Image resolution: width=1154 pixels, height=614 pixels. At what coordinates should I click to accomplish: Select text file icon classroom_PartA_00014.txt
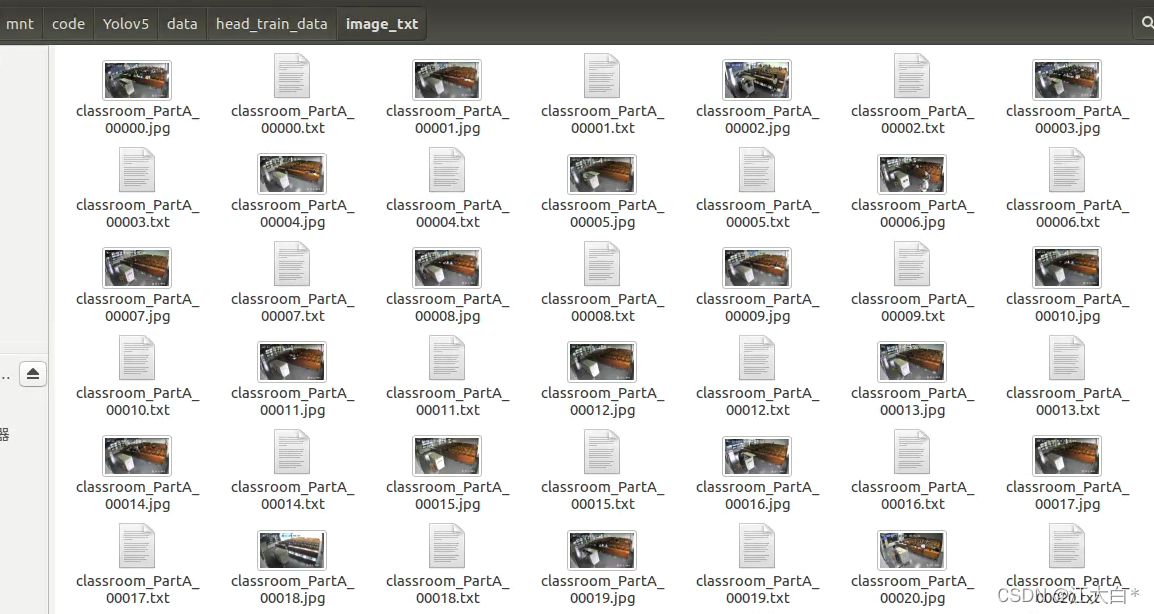(x=292, y=452)
